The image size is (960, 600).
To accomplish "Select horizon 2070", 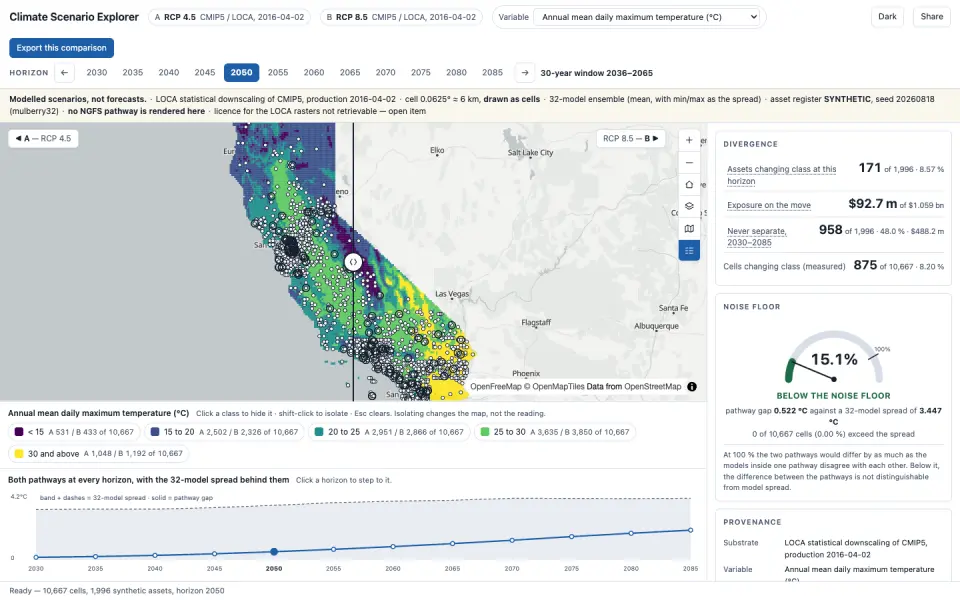I will pos(386,72).
